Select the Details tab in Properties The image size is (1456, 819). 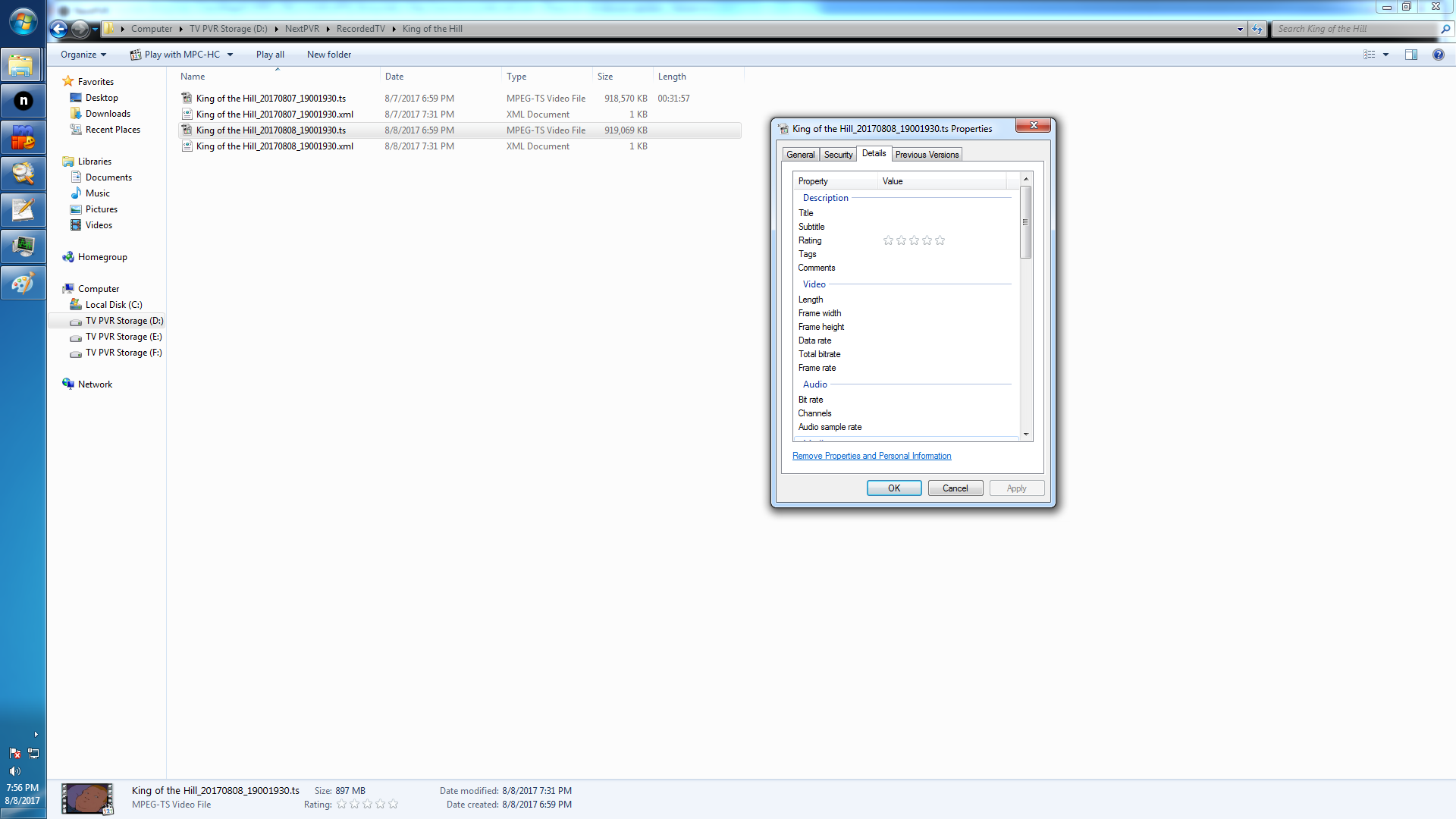(x=874, y=153)
